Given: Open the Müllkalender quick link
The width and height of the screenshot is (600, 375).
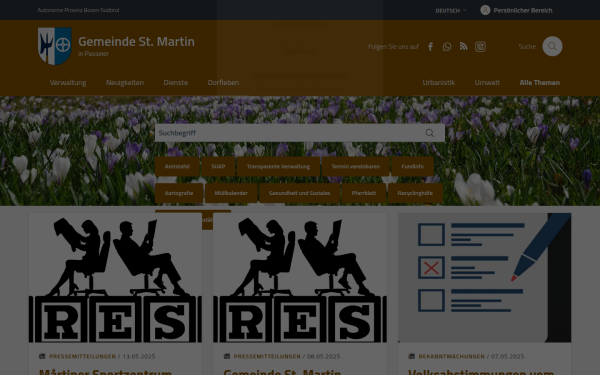Looking at the screenshot, I should click(231, 193).
